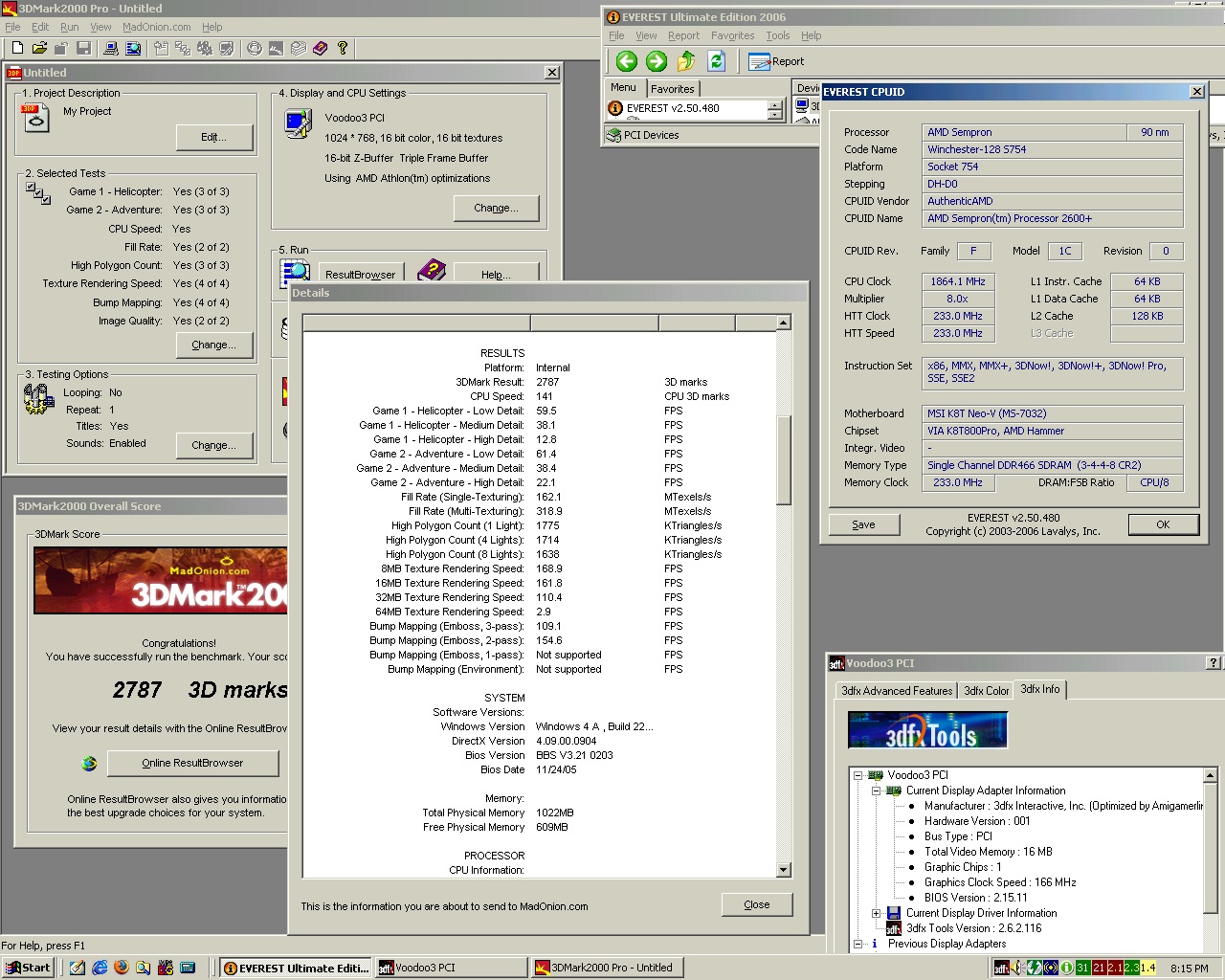The width and height of the screenshot is (1225, 980).
Task: Click Change... under Selected Tests
Action: click(x=213, y=345)
